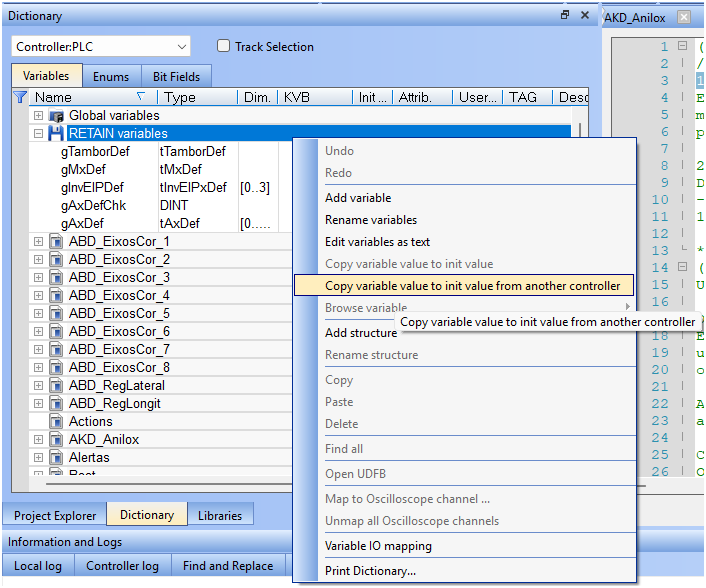Click the vertical scrollbar of variable list
This screenshot has width=706, height=588.
tap(579, 130)
